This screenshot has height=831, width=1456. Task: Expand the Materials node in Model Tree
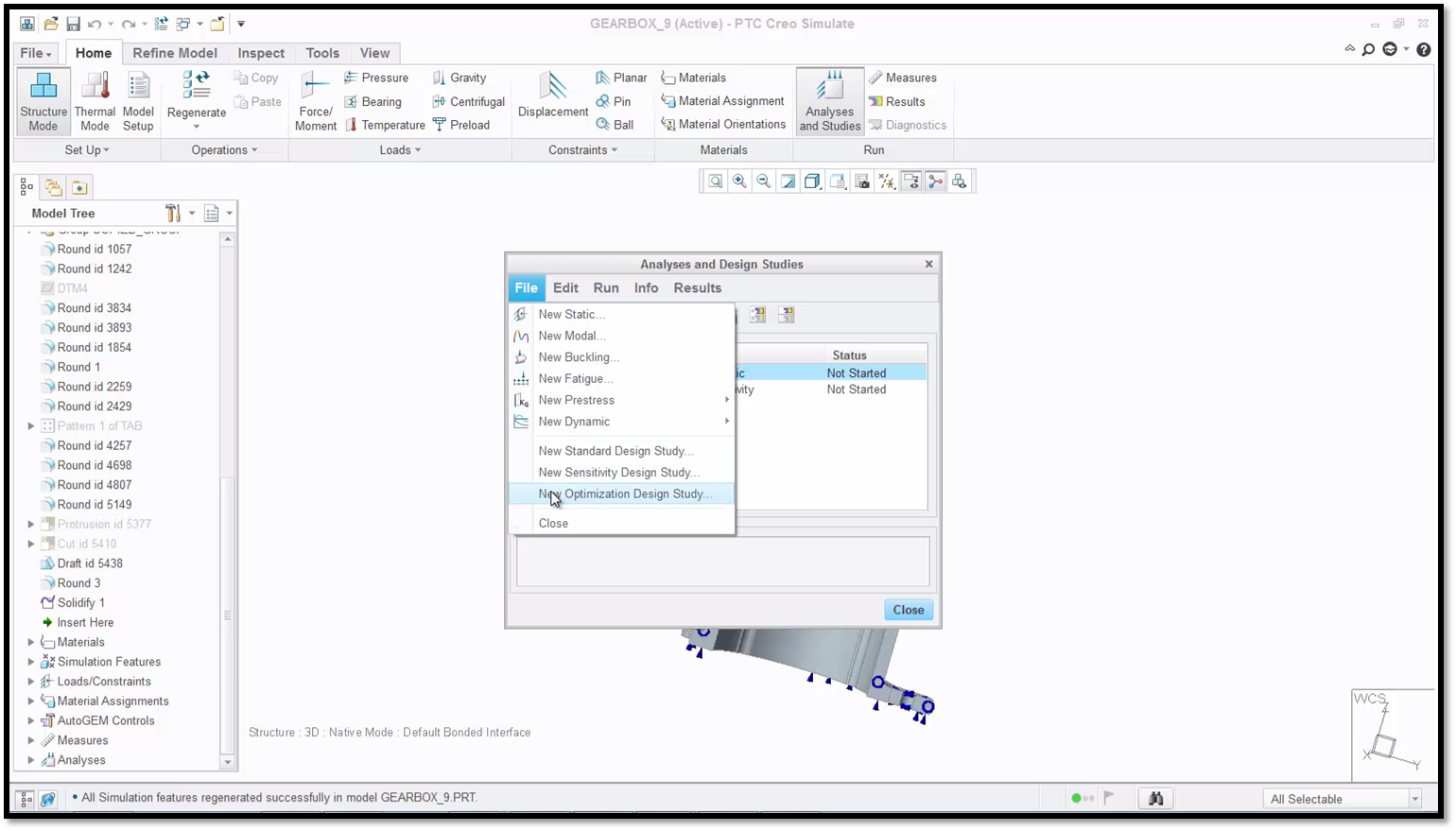click(x=31, y=643)
